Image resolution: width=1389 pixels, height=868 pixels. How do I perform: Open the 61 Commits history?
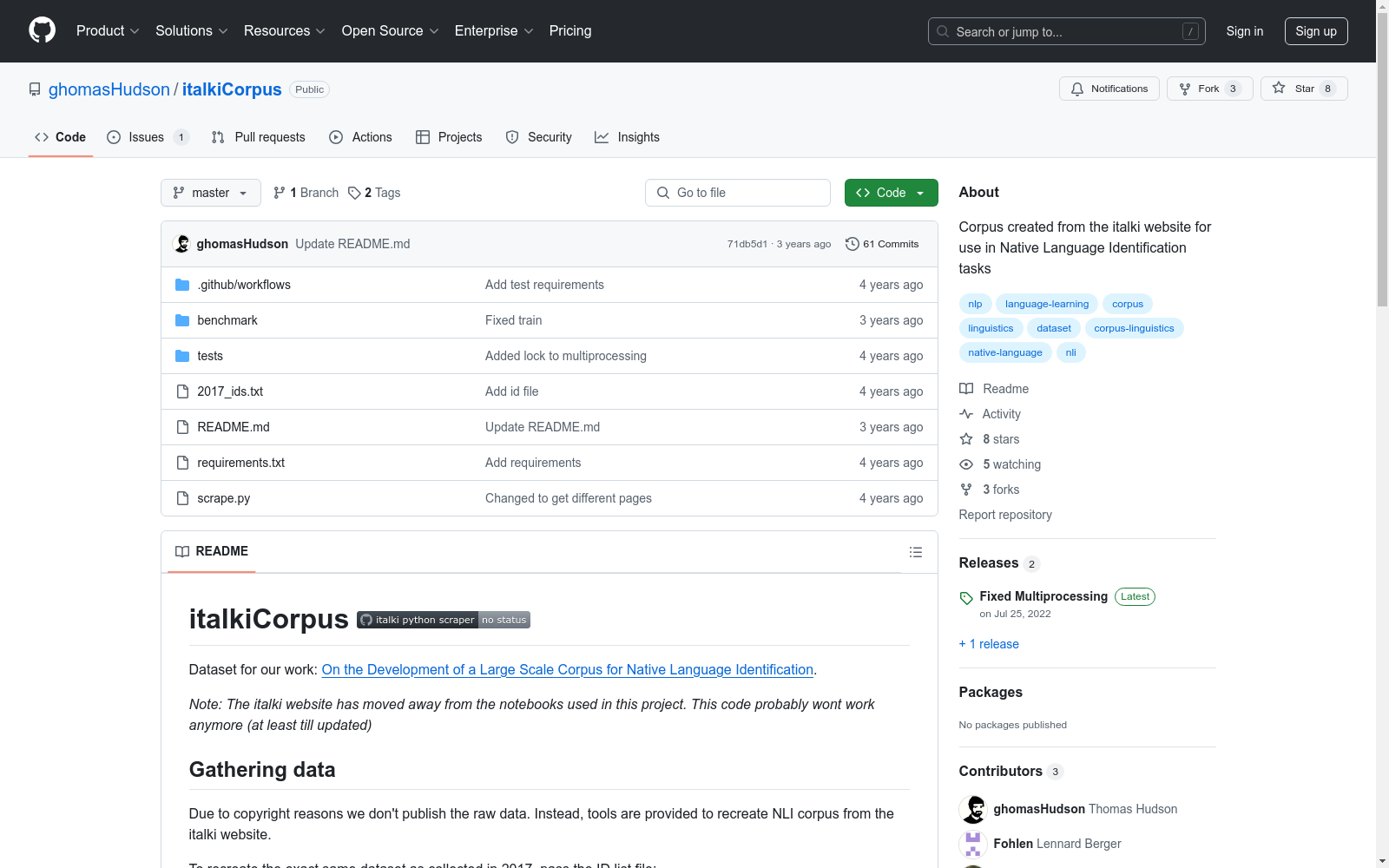coord(882,244)
